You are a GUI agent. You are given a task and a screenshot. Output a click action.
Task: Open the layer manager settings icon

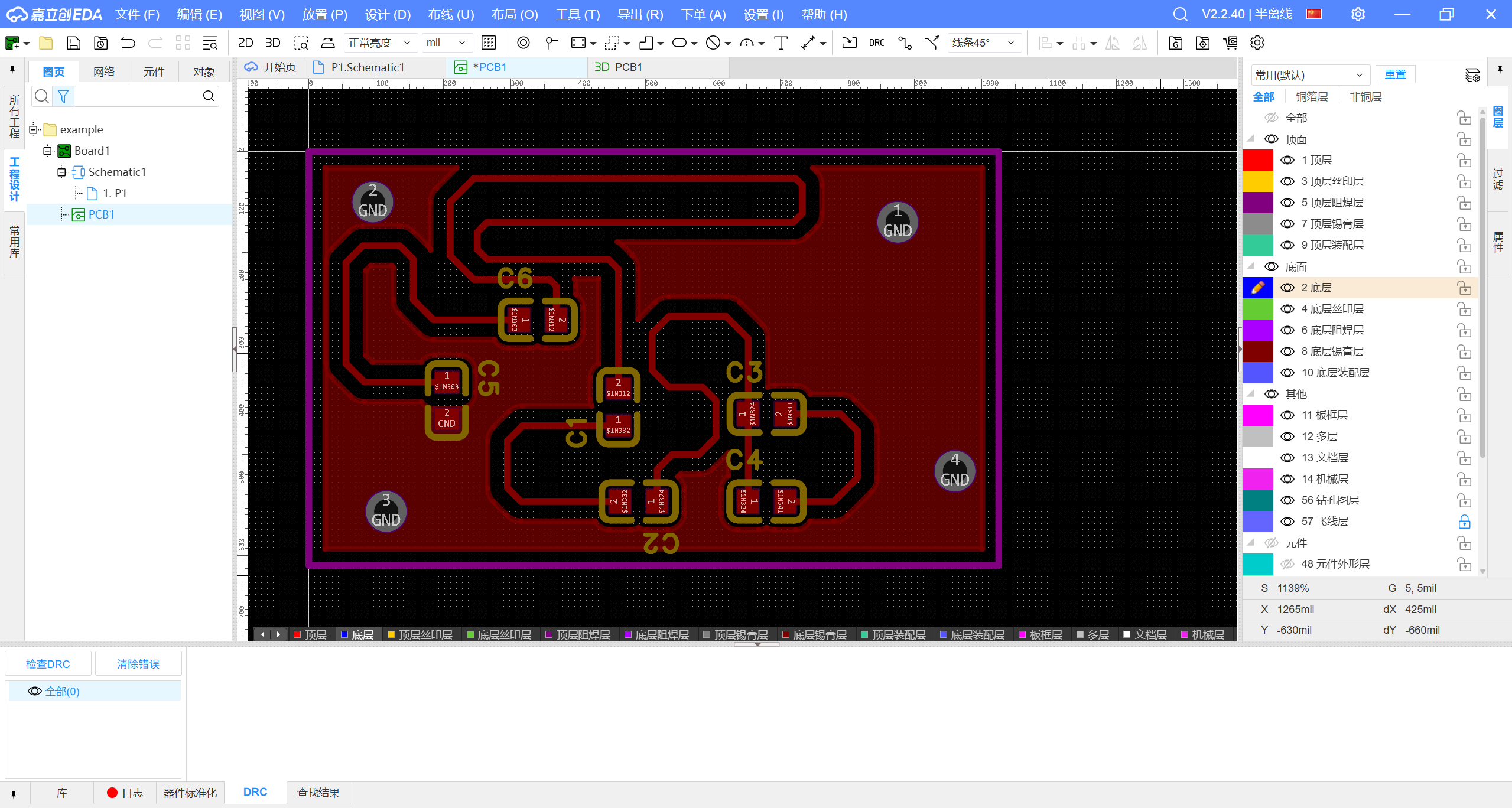(1472, 75)
